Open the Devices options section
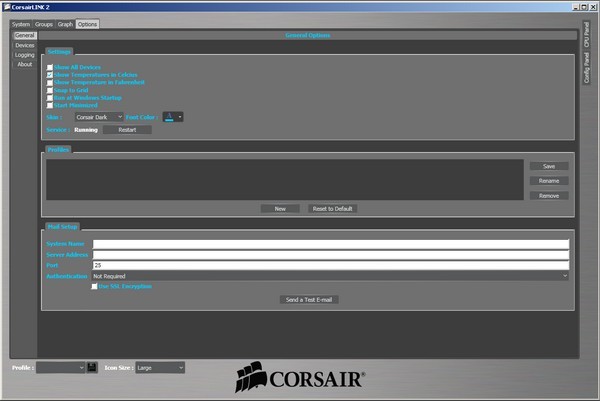This screenshot has width=600, height=401. pyautogui.click(x=25, y=45)
